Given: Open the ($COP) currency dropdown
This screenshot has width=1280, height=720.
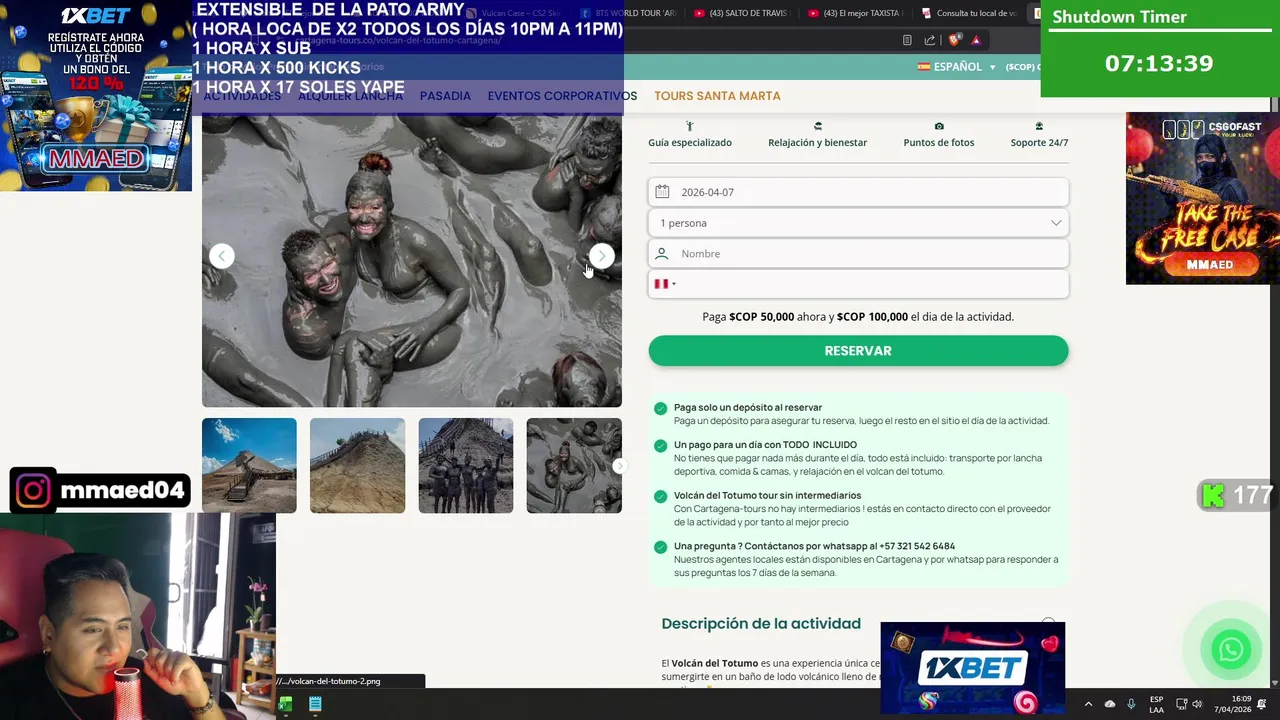Looking at the screenshot, I should pyautogui.click(x=1022, y=67).
